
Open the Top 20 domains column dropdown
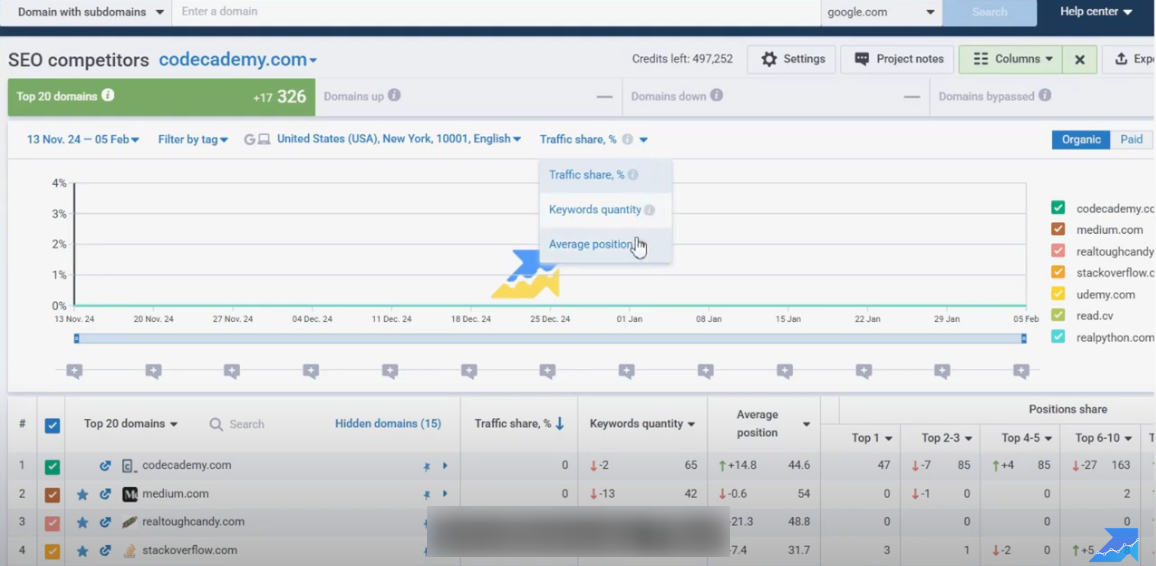pyautogui.click(x=130, y=424)
